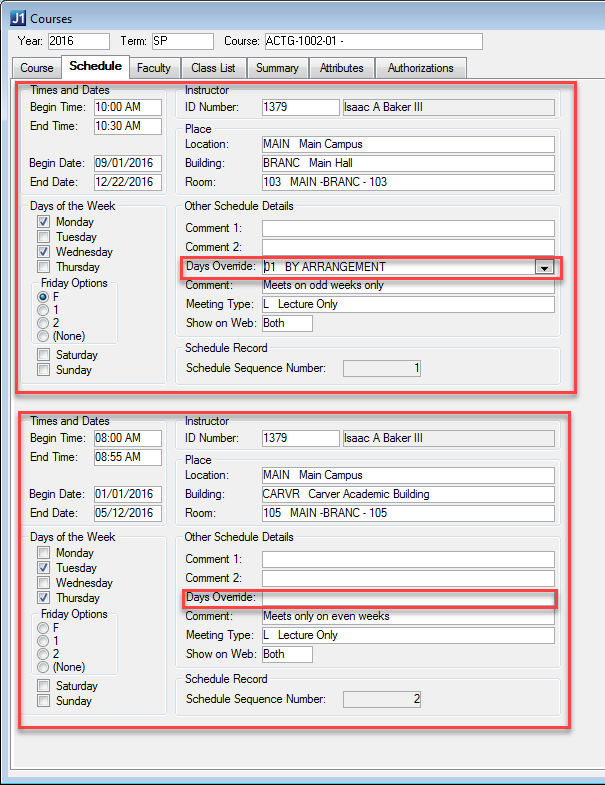The height and width of the screenshot is (785, 605).
Task: Check Saturday in the second schedule
Action: [x=44, y=685]
